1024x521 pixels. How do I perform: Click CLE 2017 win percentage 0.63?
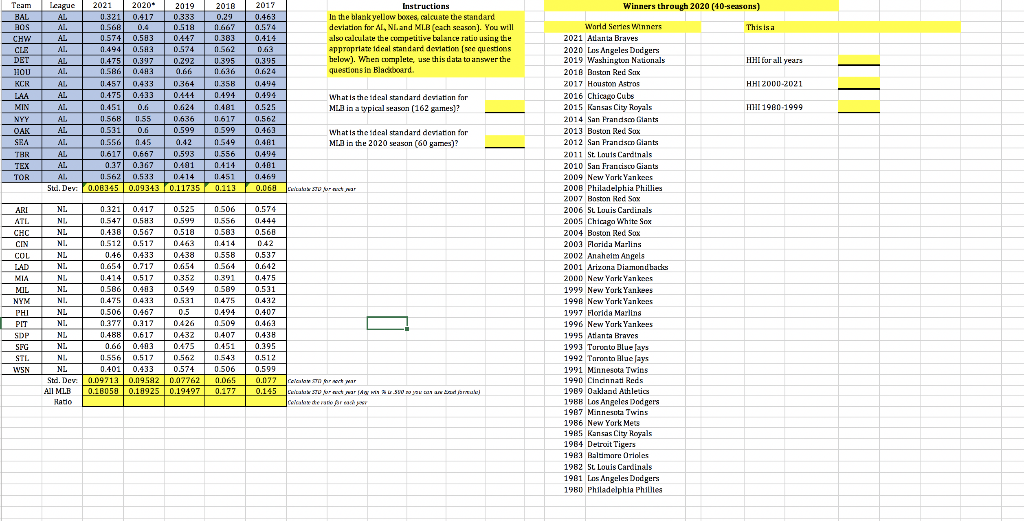(x=264, y=52)
